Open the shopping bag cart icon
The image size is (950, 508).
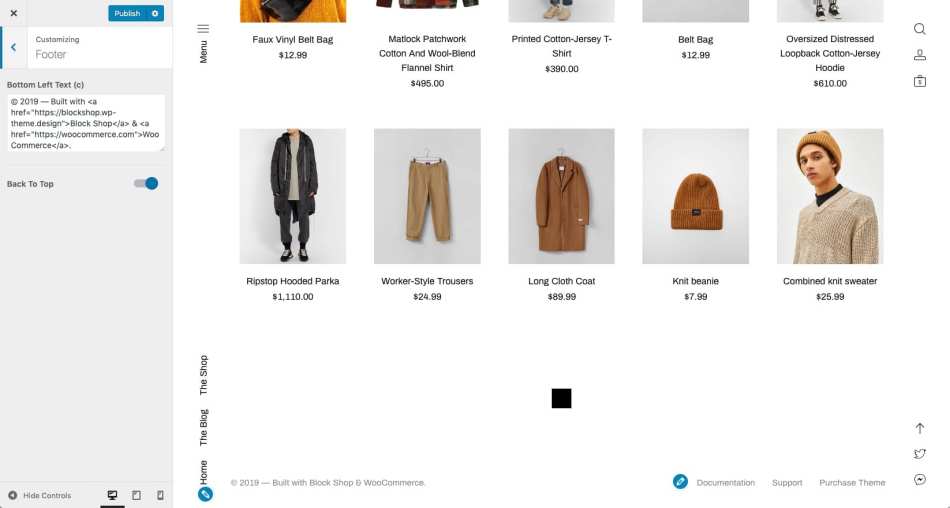(919, 81)
